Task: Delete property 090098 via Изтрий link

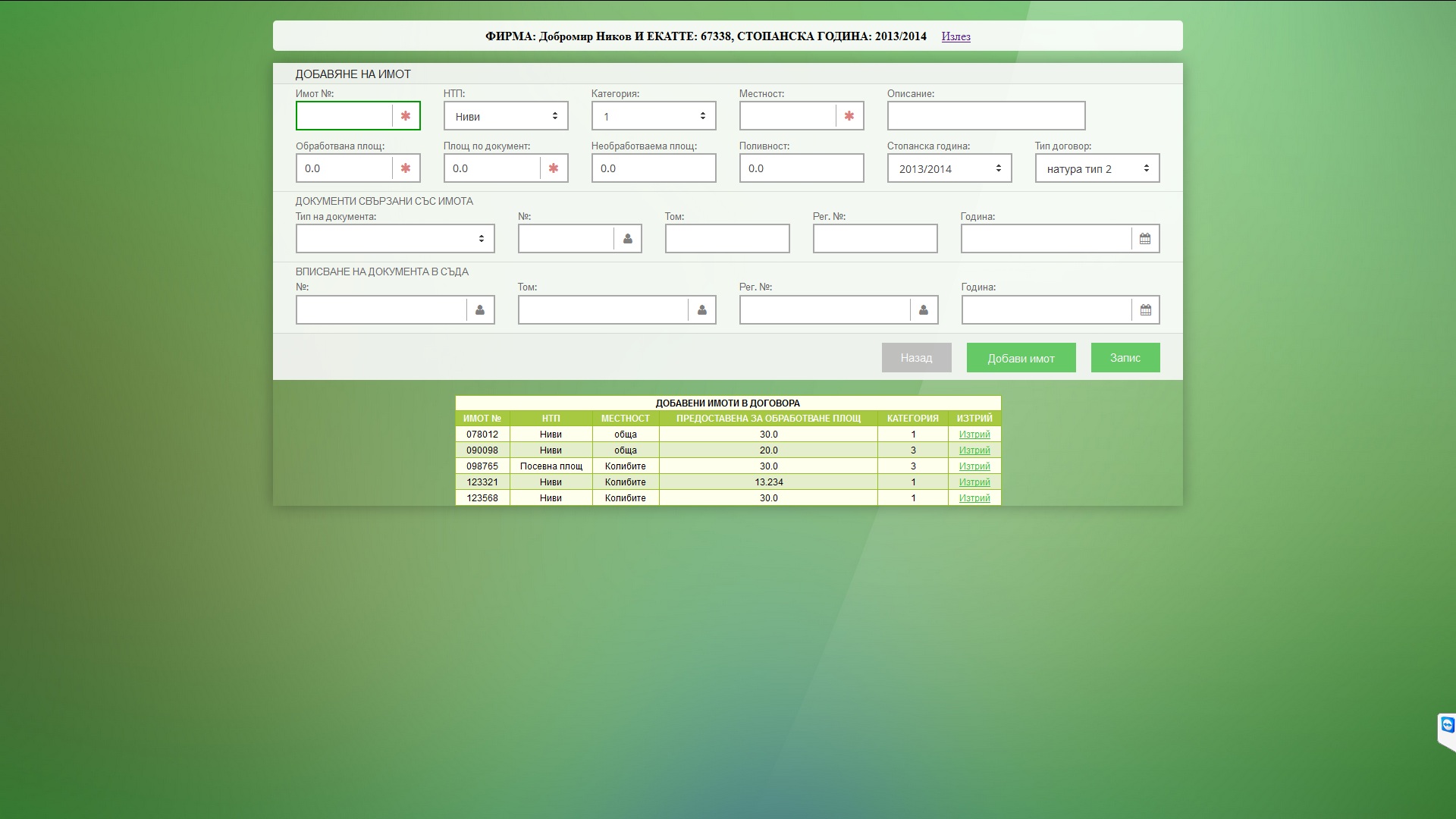Action: [974, 450]
